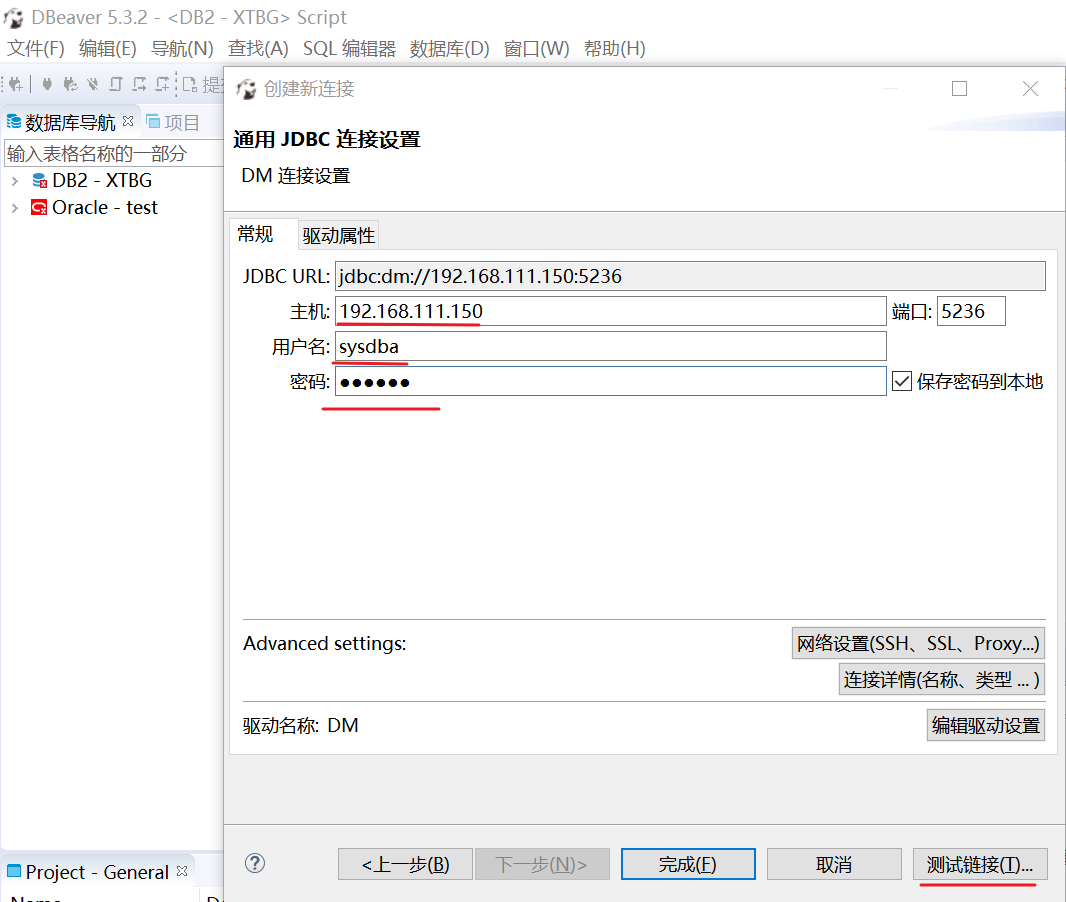This screenshot has width=1066, height=902.
Task: Open the 文件(F) menu
Action: pos(35,49)
